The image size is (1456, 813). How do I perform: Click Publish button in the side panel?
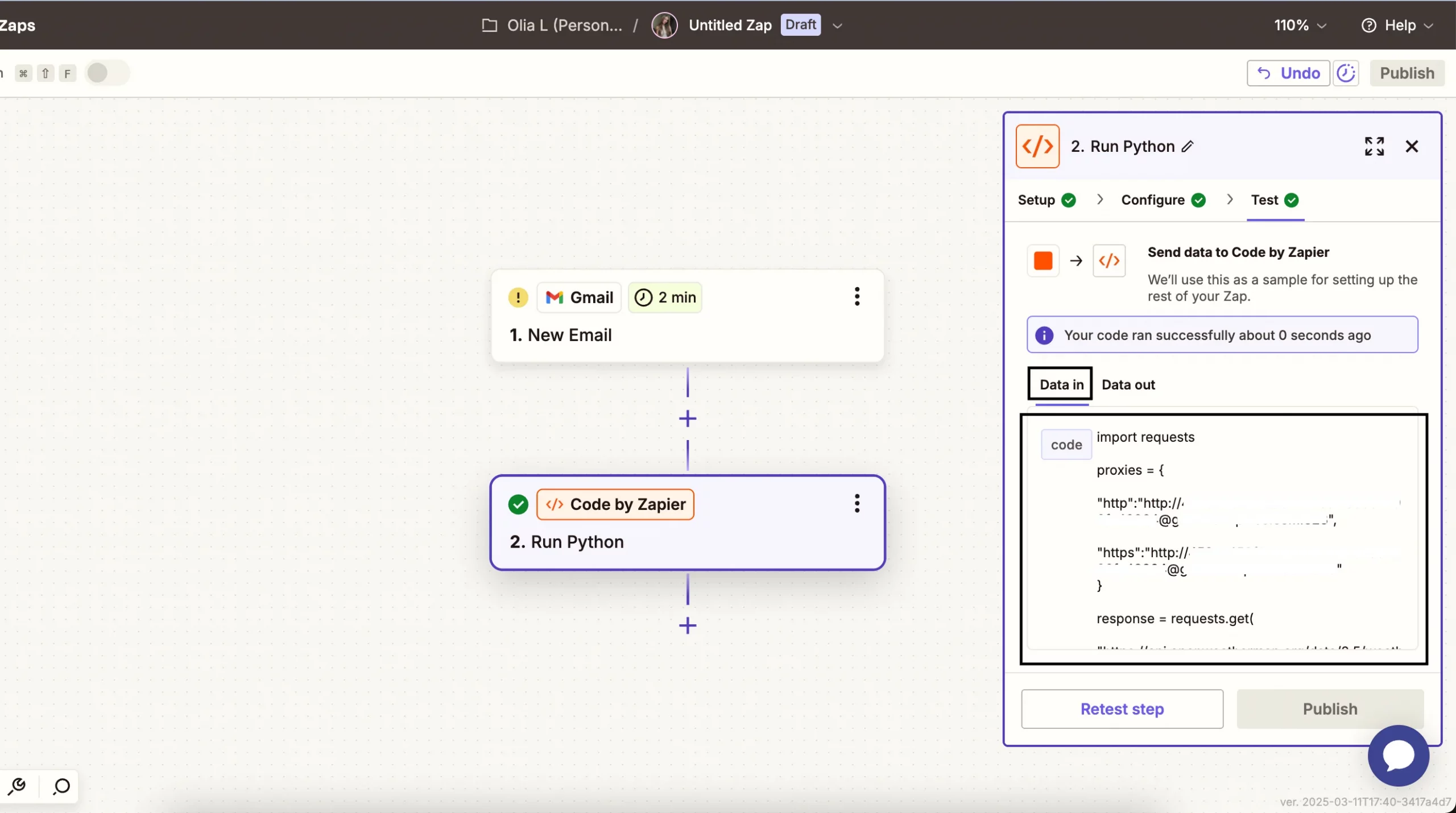pyautogui.click(x=1330, y=708)
